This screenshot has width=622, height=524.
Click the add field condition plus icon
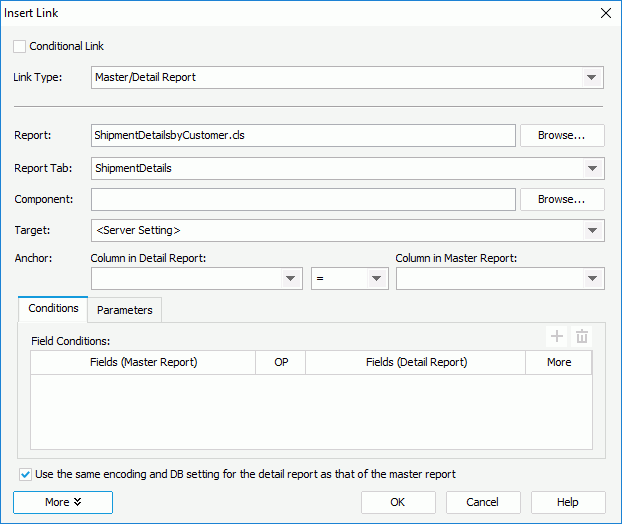coord(557,338)
